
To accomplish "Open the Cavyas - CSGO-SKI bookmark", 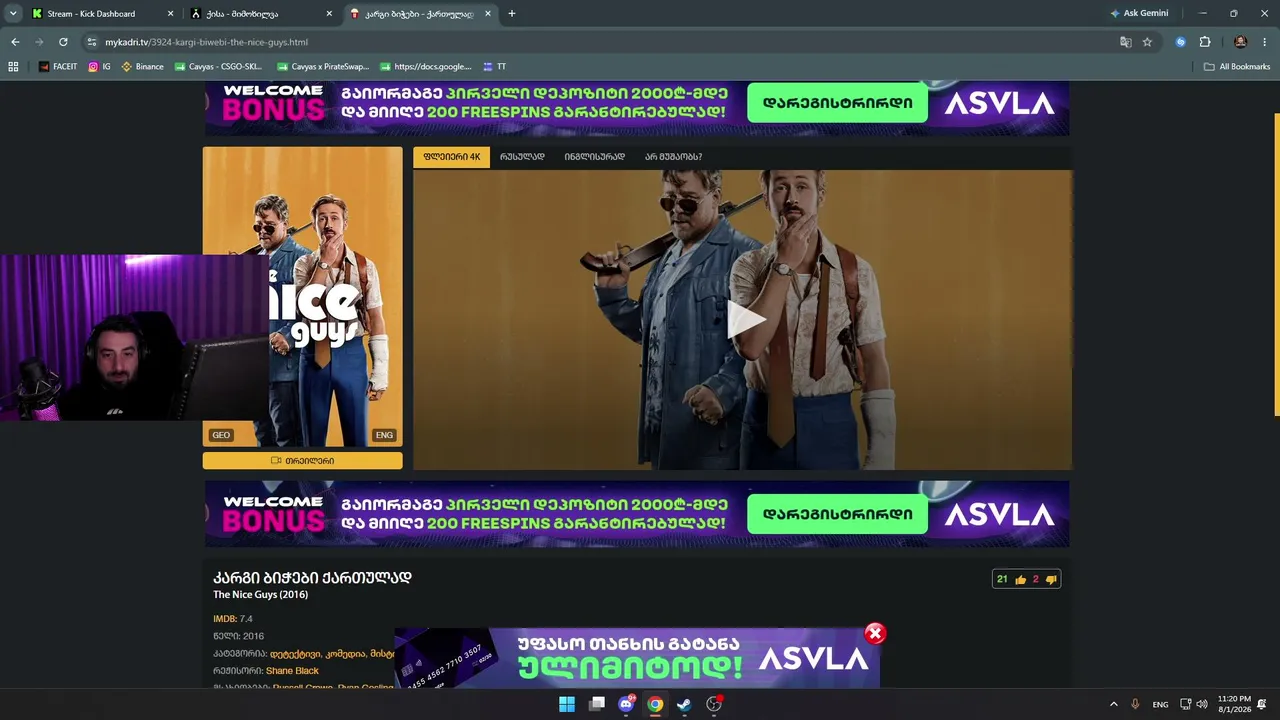I will point(218,67).
